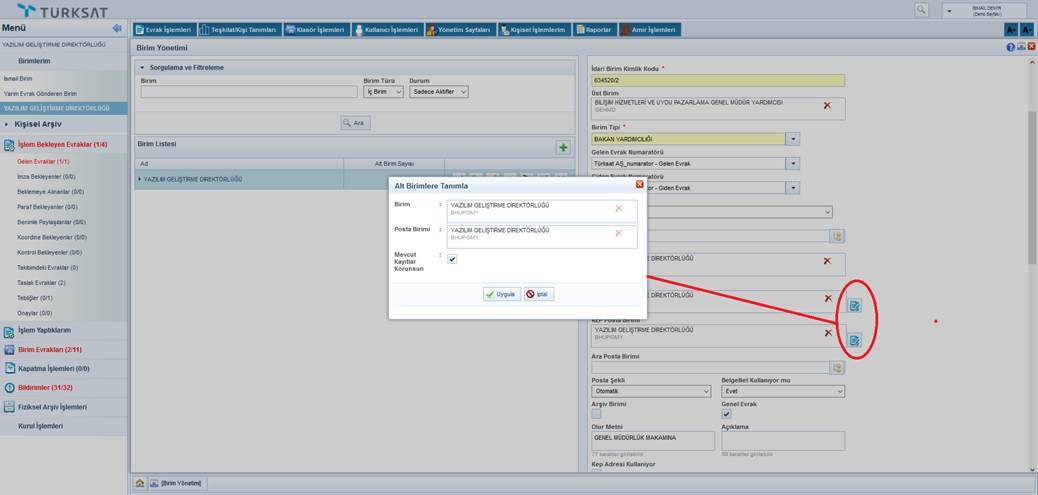Toggle Mevcut Kayıtlar Korunsun checkbox
The width and height of the screenshot is (1038, 495).
(x=452, y=259)
